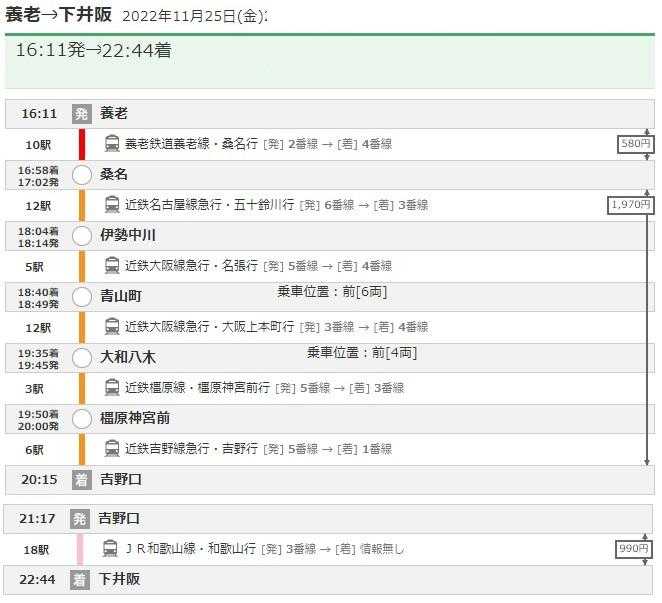
Task: Click the train icon for 養老鉄道養老線
Action: (112, 144)
